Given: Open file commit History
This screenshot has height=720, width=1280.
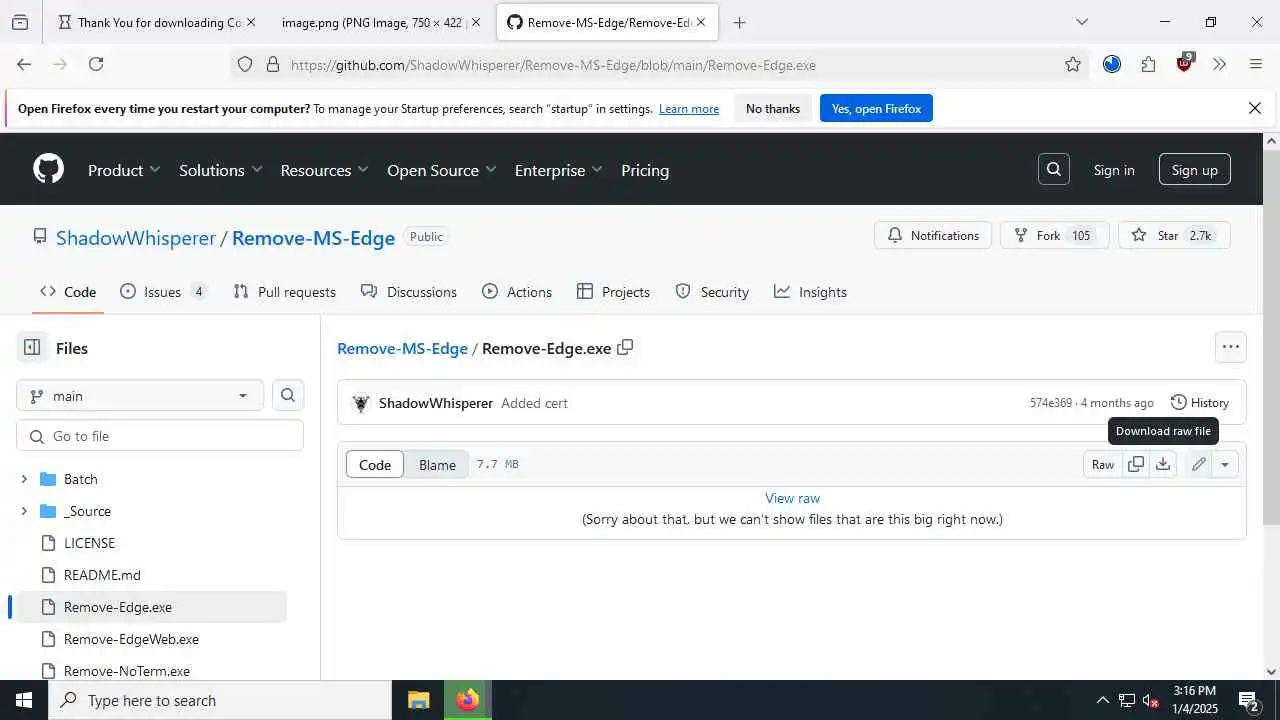Looking at the screenshot, I should [x=1200, y=402].
